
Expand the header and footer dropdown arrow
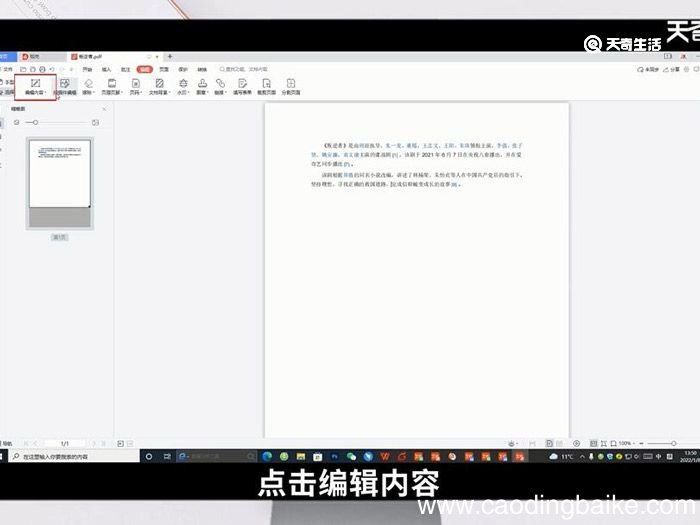click(x=121, y=93)
